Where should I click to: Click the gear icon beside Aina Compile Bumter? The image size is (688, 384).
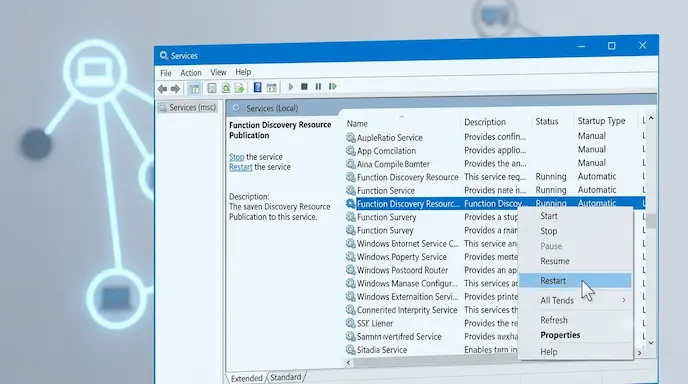point(351,164)
